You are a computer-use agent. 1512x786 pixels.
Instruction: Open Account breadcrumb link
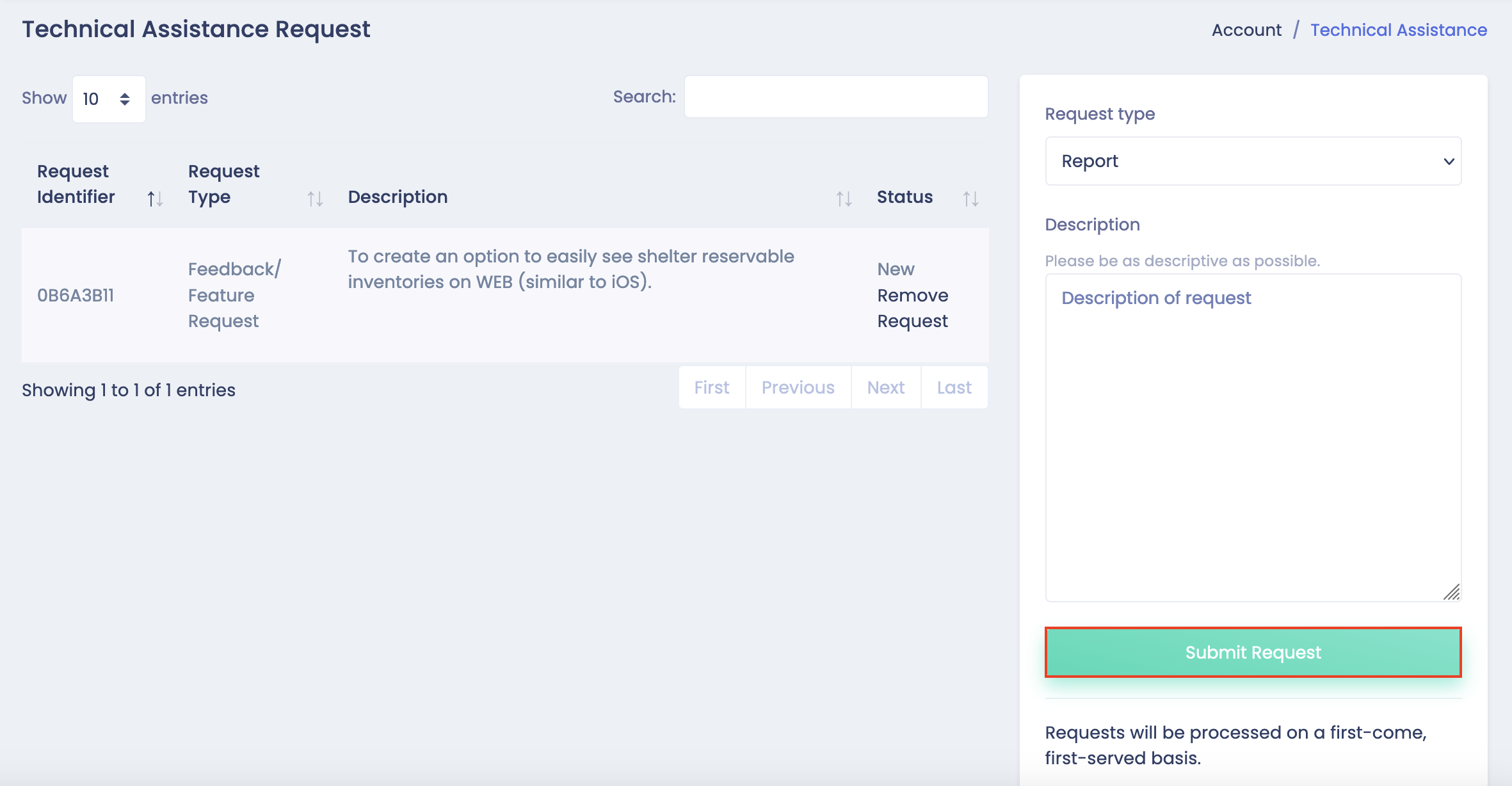1246,30
